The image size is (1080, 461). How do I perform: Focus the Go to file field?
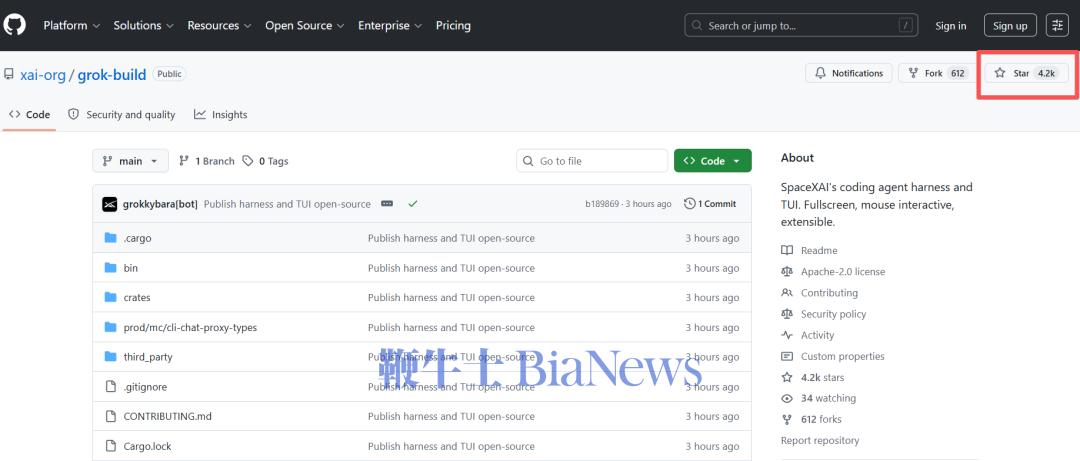[592, 161]
